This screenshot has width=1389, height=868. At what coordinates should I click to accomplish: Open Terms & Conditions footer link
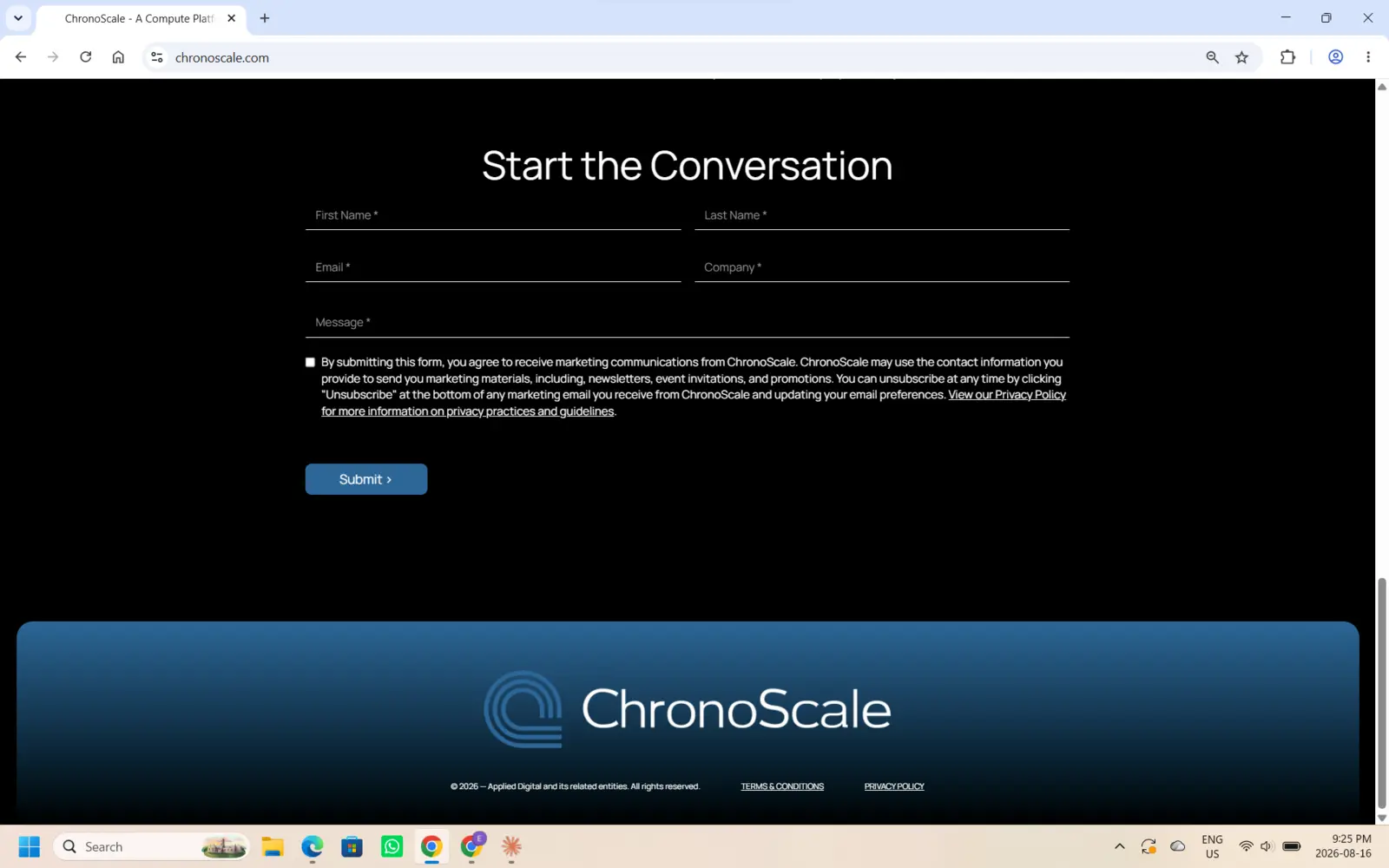click(782, 786)
